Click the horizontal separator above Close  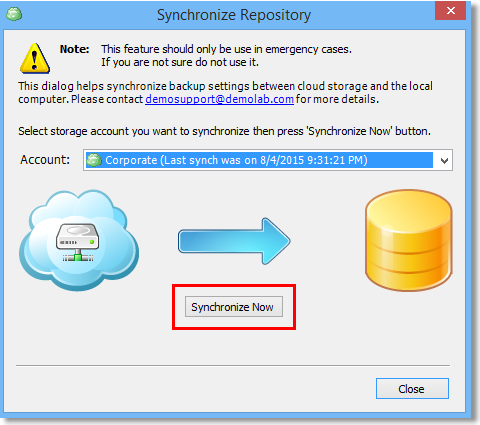click(x=233, y=365)
